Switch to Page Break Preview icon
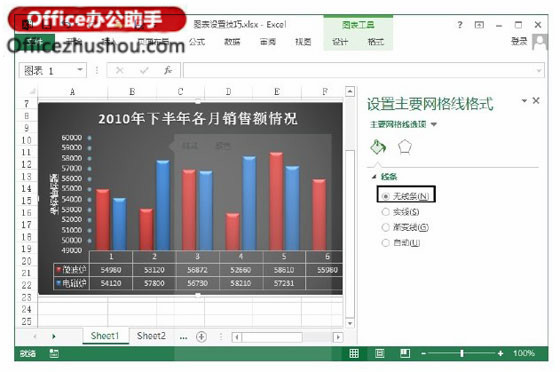This screenshot has height=372, width=560. [405, 353]
